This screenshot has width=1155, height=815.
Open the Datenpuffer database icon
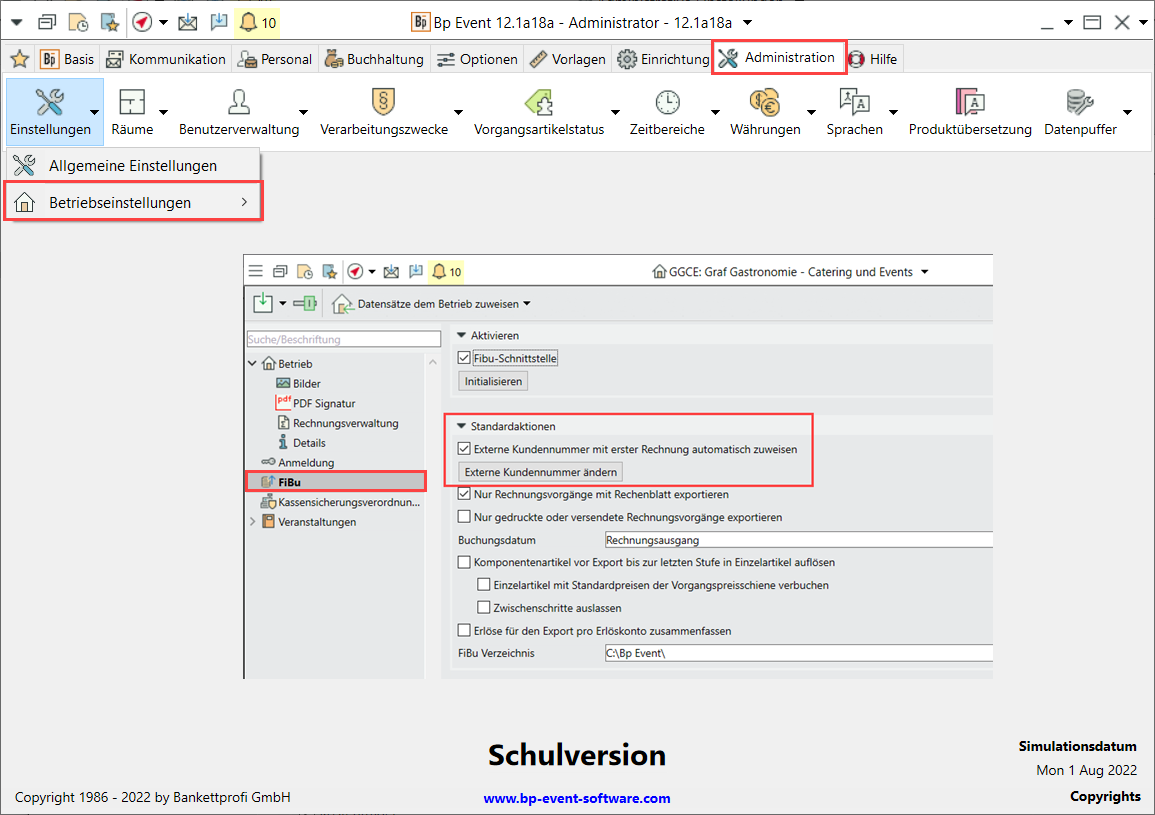1080,102
